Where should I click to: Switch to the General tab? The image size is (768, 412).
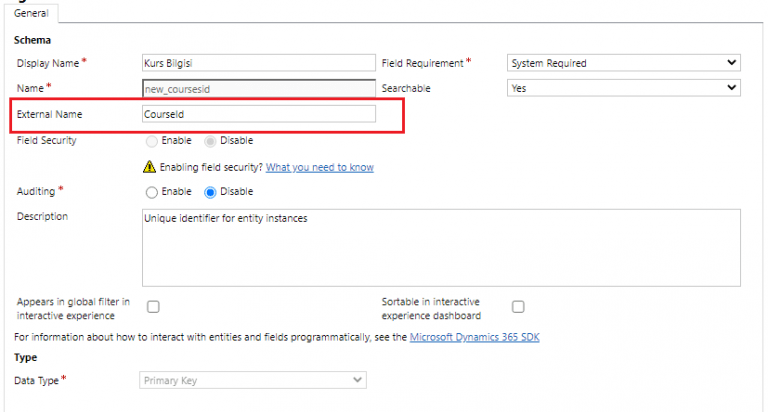(x=33, y=13)
